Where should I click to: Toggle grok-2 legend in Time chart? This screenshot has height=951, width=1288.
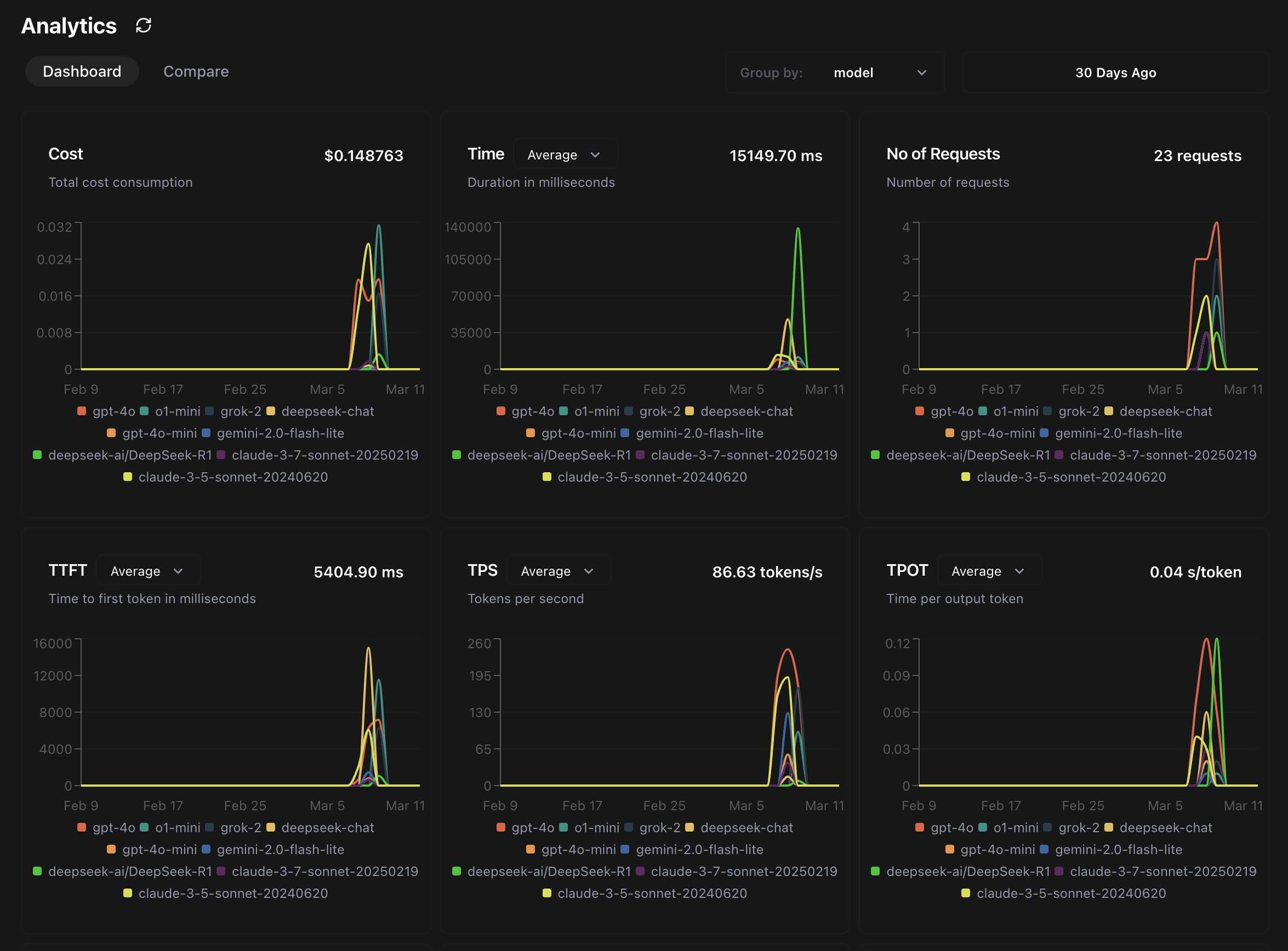click(653, 411)
